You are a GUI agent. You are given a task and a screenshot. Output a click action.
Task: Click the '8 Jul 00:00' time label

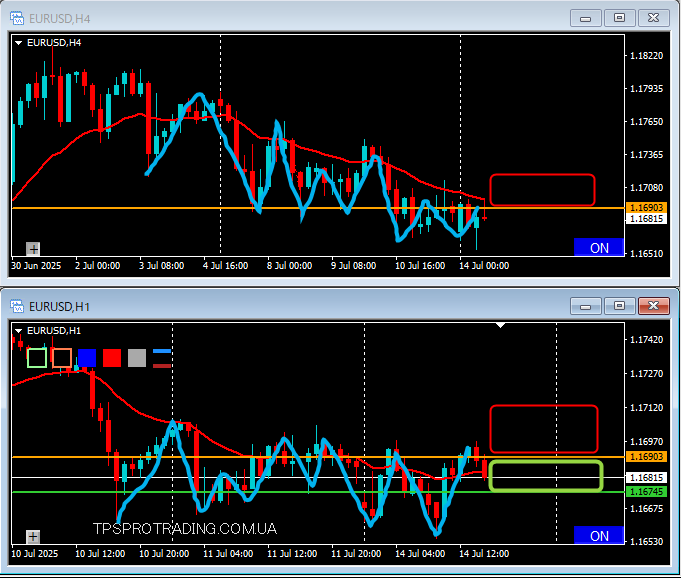[x=289, y=266]
